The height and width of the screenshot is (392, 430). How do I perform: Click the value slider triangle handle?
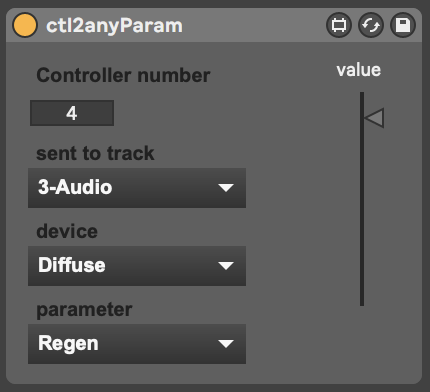pyautogui.click(x=374, y=118)
